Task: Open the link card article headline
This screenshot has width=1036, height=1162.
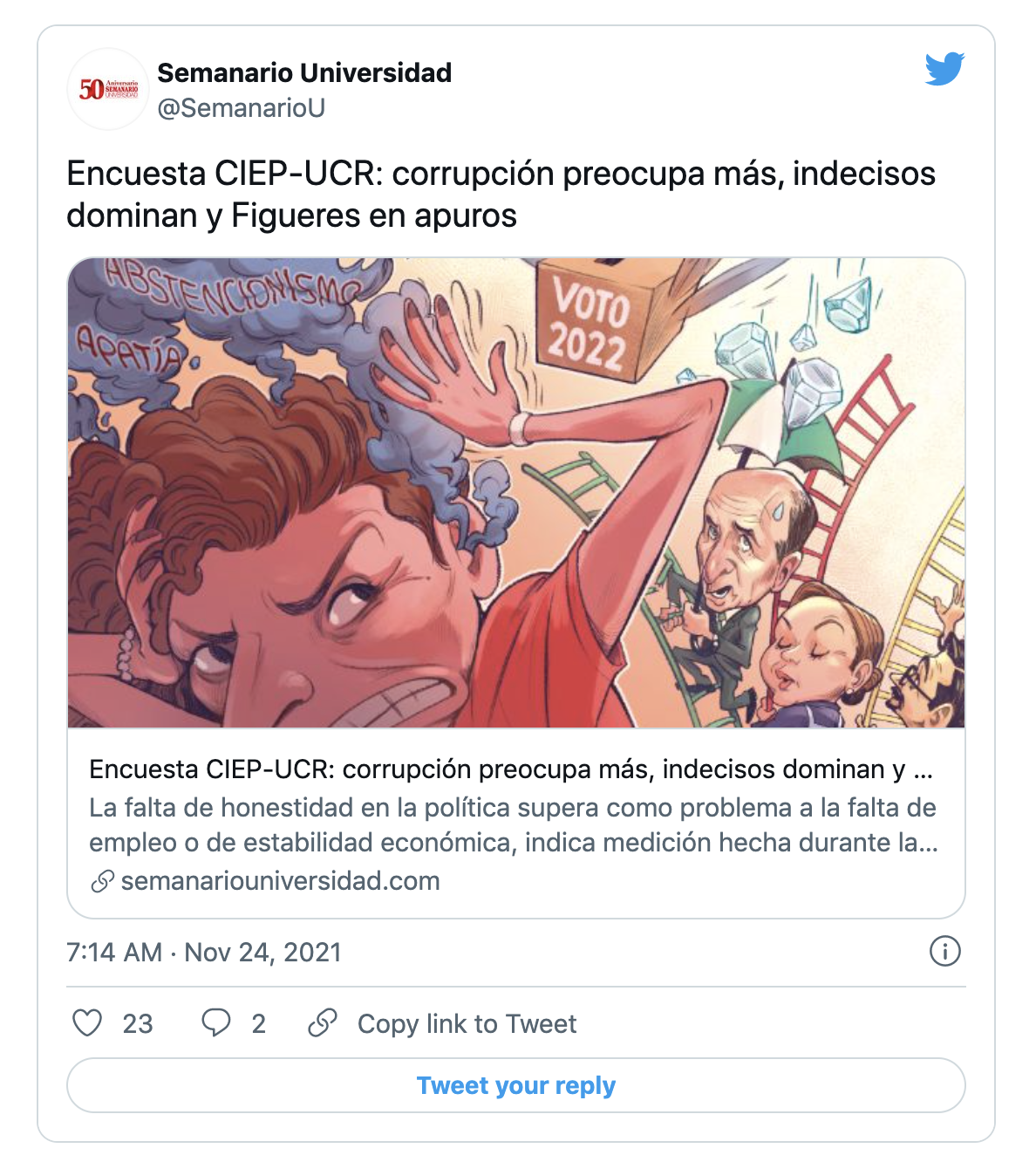Action: [511, 769]
